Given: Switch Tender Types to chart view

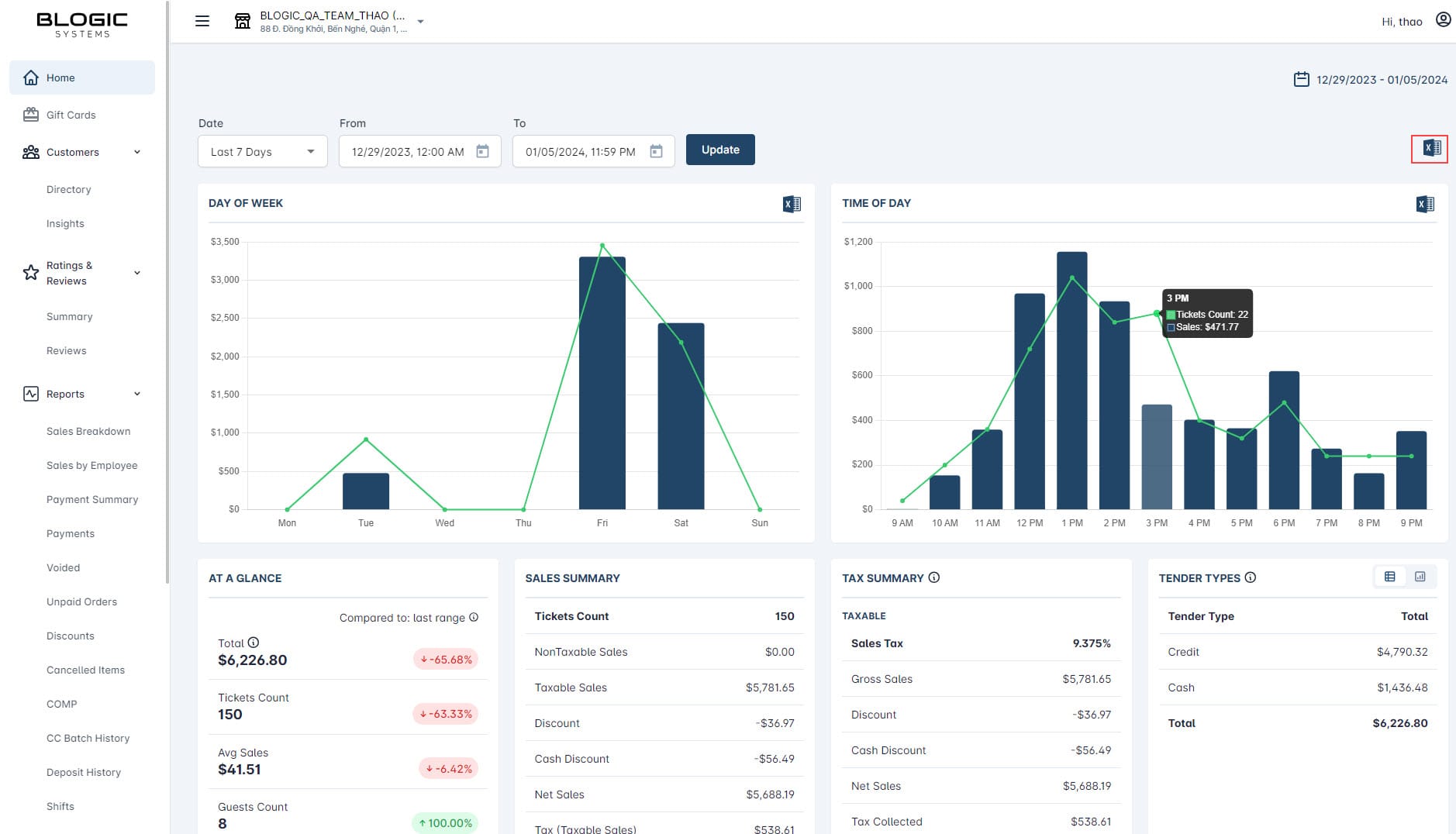Looking at the screenshot, I should pyautogui.click(x=1420, y=577).
